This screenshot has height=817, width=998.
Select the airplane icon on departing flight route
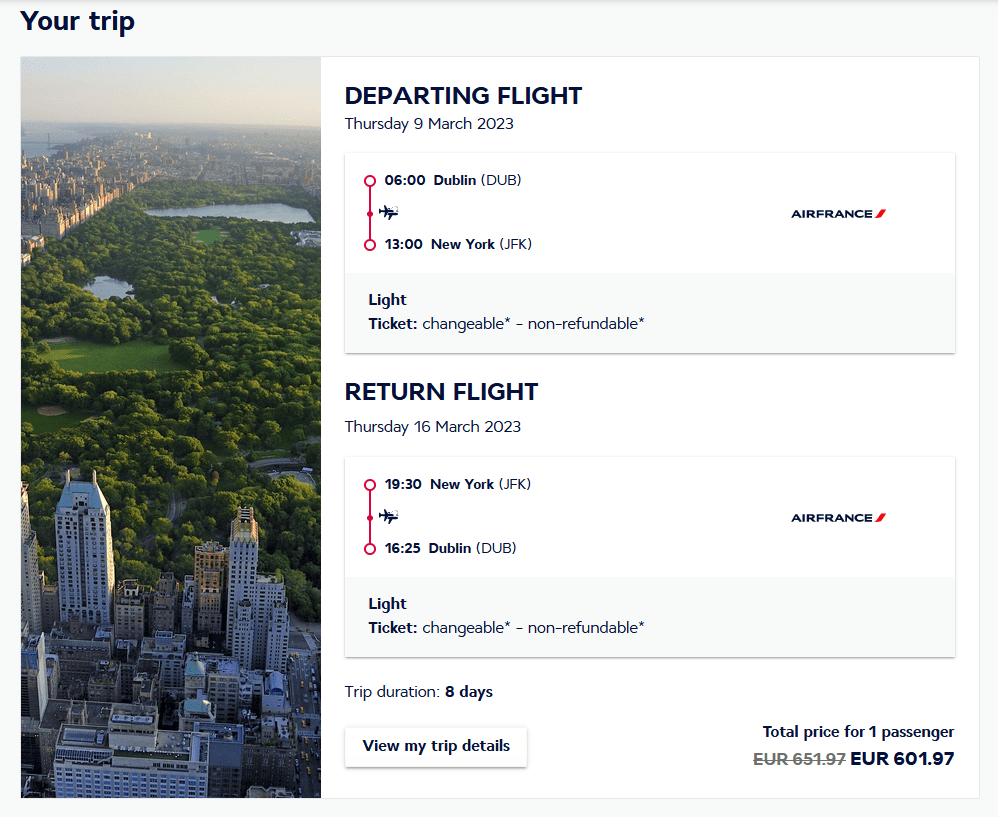coord(389,212)
